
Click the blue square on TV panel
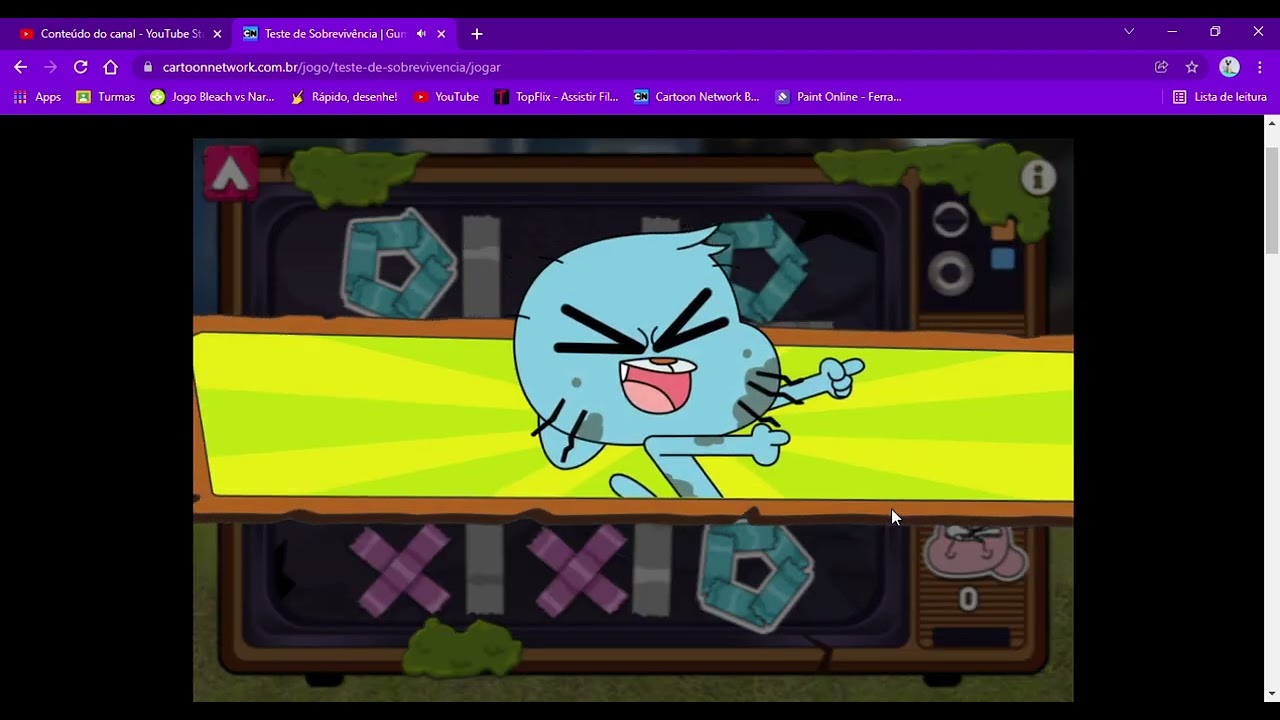click(1003, 259)
